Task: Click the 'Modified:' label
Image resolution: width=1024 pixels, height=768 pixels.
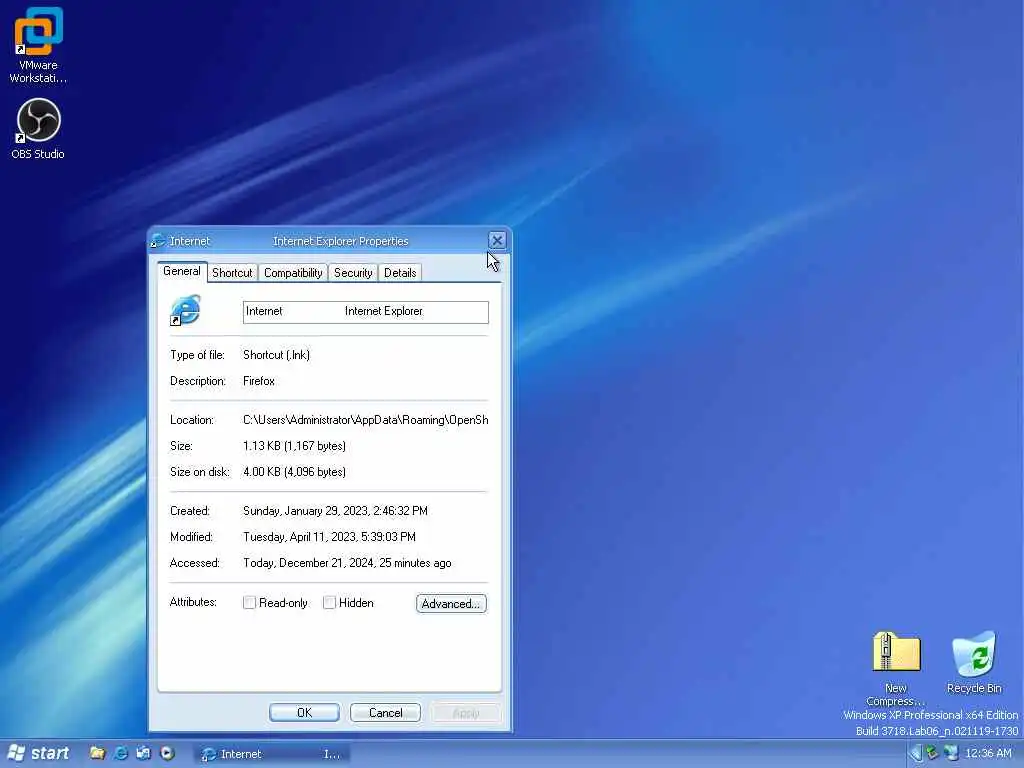Action: (191, 537)
